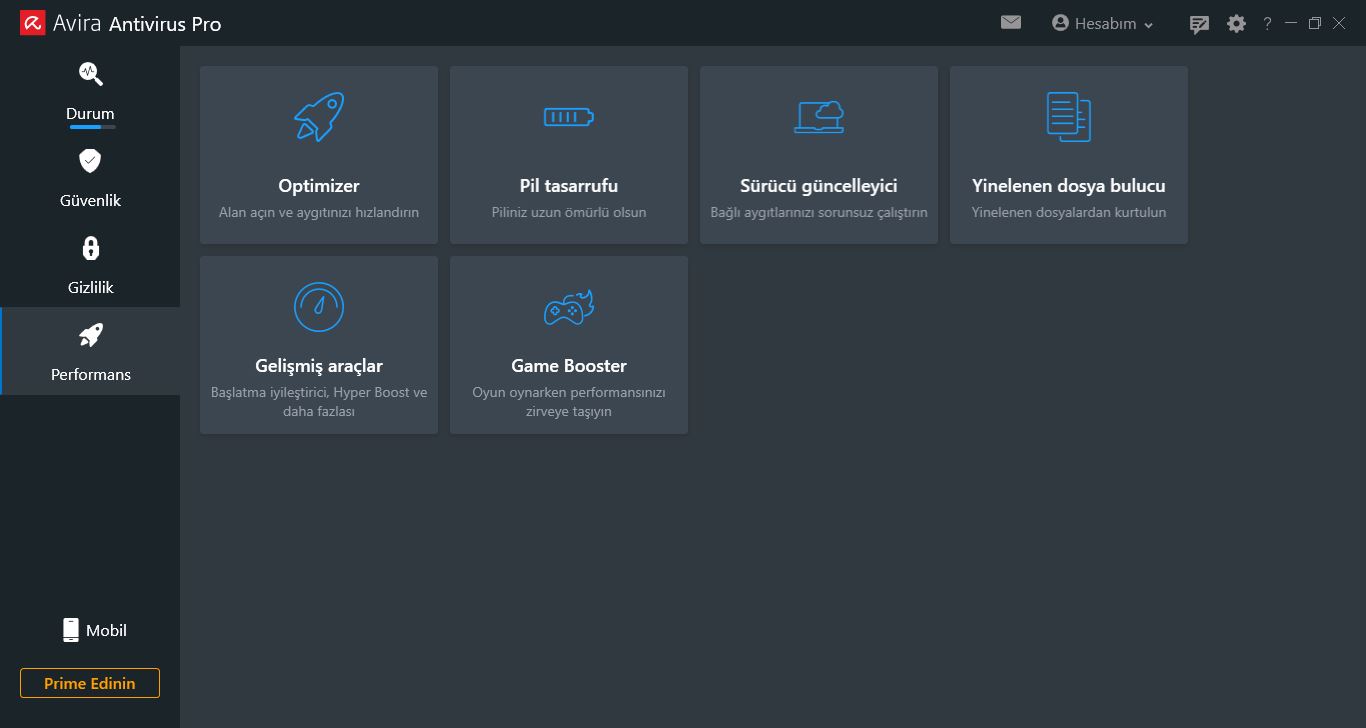
Task: Expand the Hesabım account dropdown
Action: (x=1103, y=23)
